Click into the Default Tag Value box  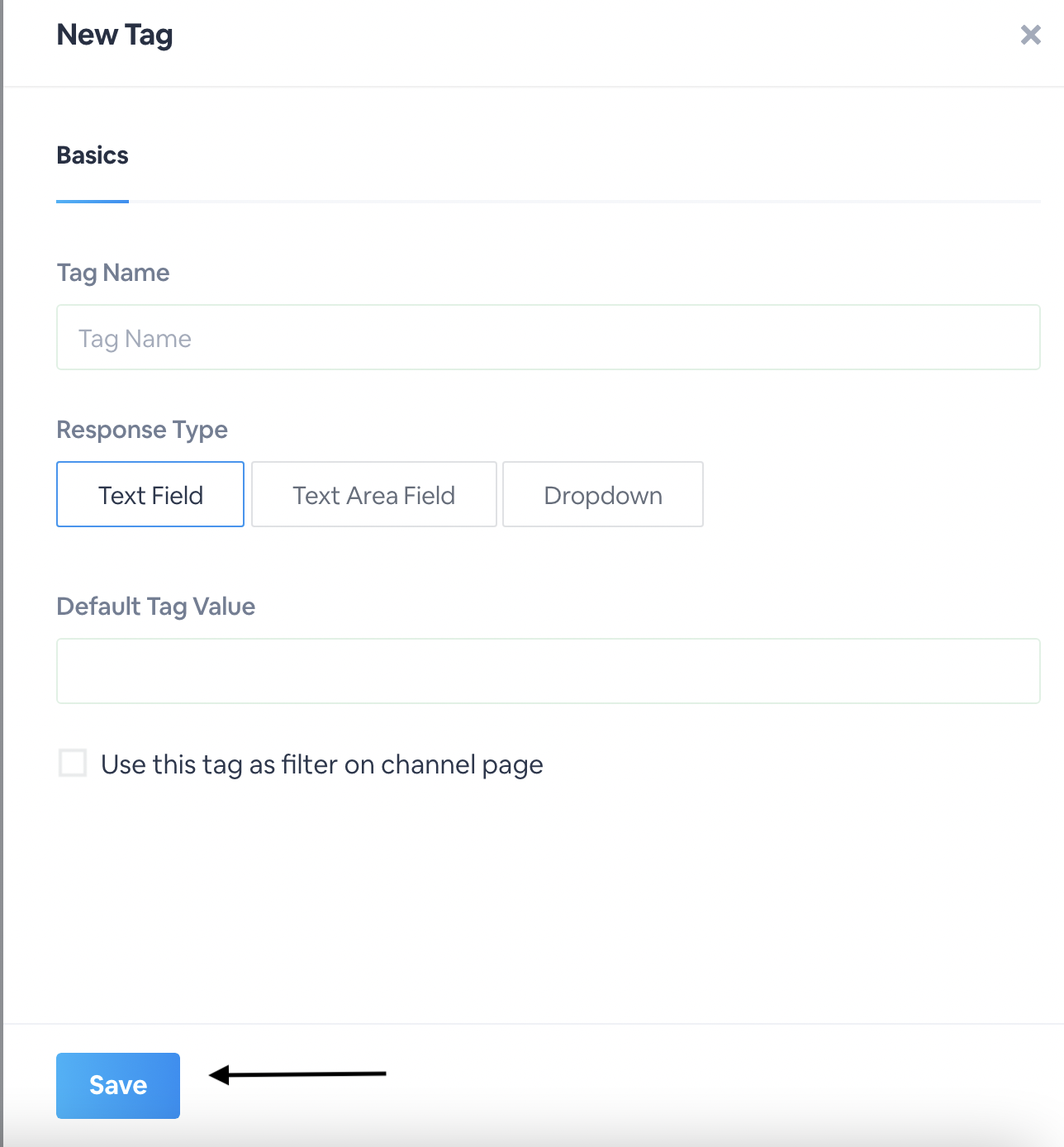point(548,671)
